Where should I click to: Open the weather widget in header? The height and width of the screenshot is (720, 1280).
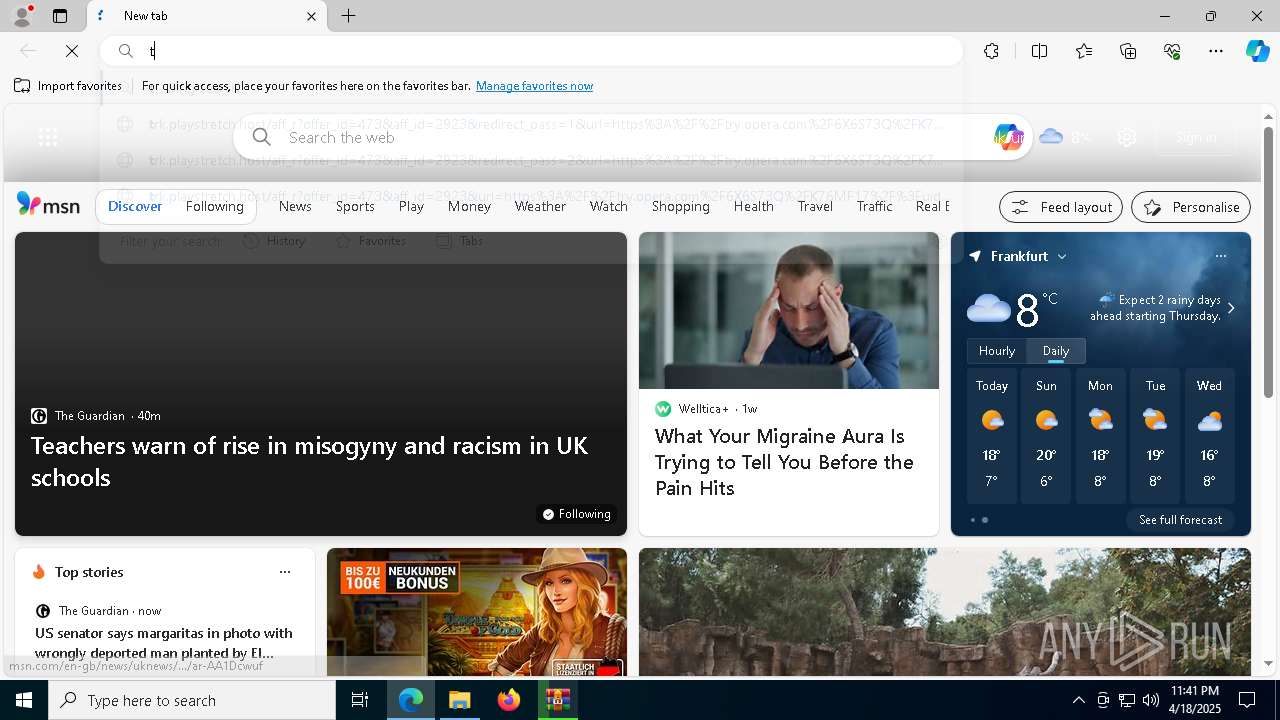point(1065,137)
